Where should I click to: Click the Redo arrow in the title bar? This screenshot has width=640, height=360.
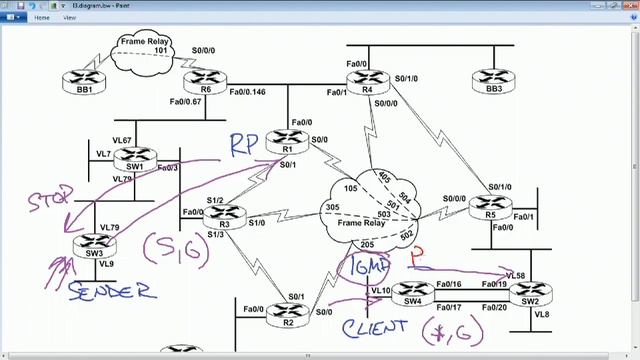(x=42, y=6)
